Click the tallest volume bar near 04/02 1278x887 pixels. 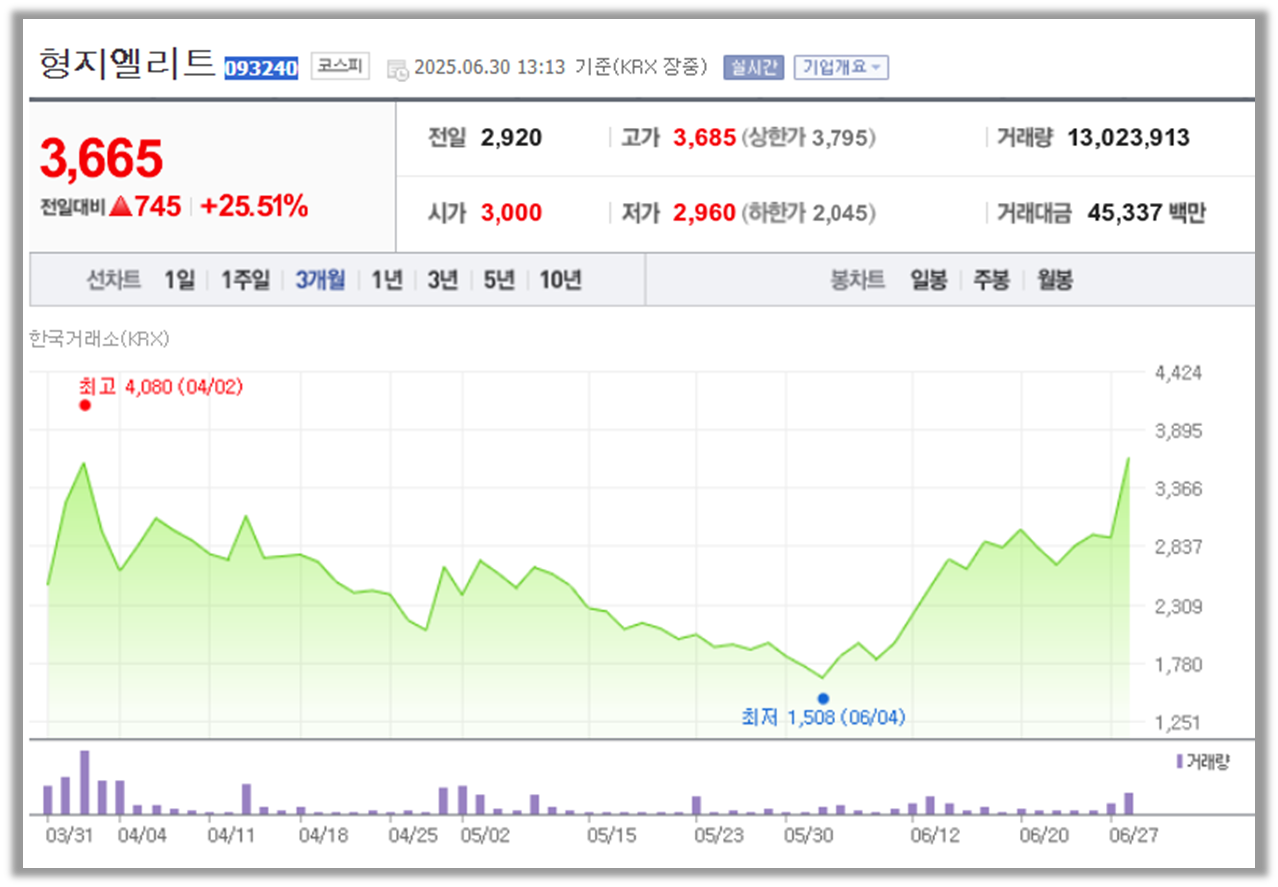pos(85,782)
